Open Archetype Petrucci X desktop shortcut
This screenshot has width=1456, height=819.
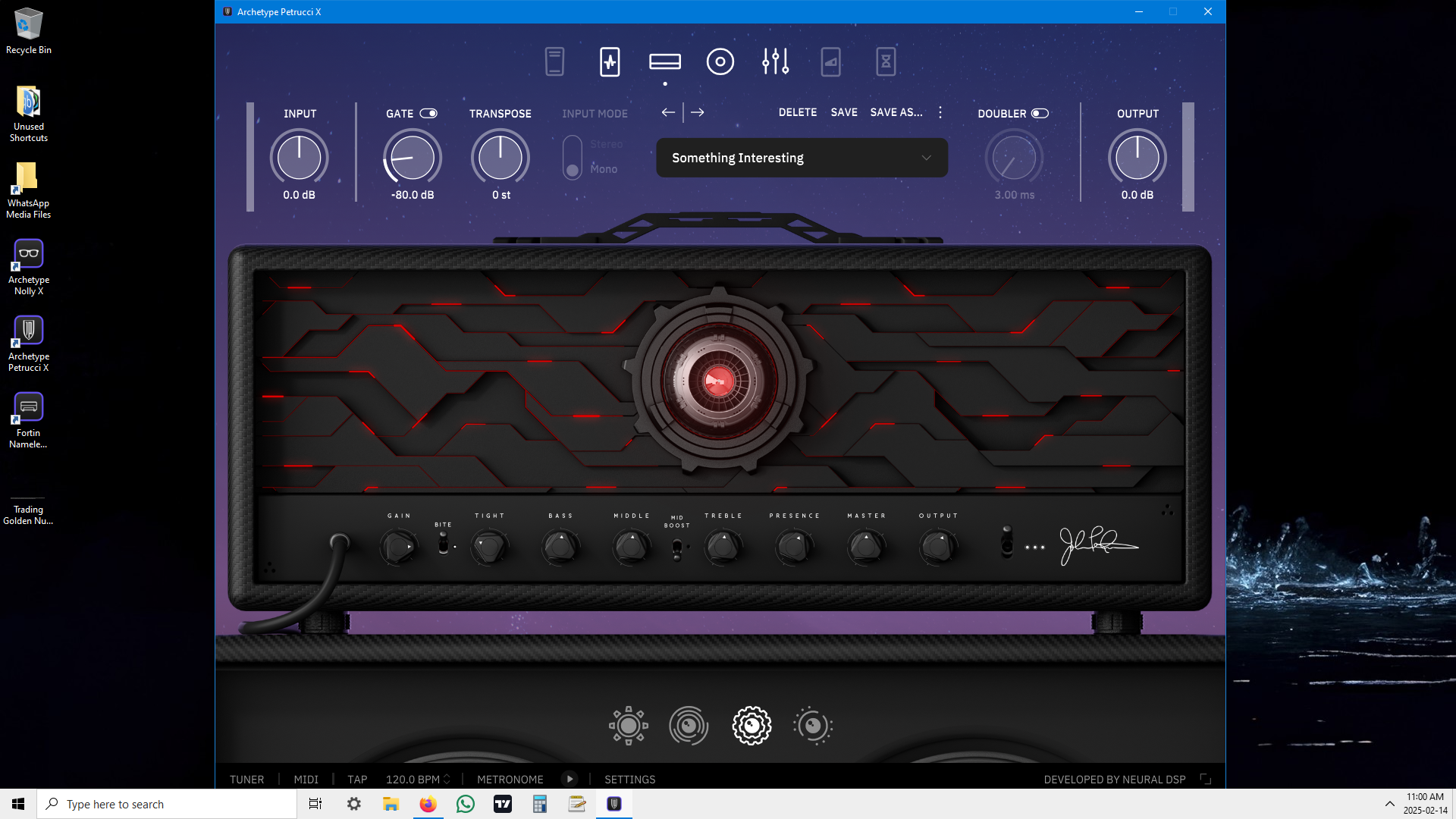click(x=29, y=344)
